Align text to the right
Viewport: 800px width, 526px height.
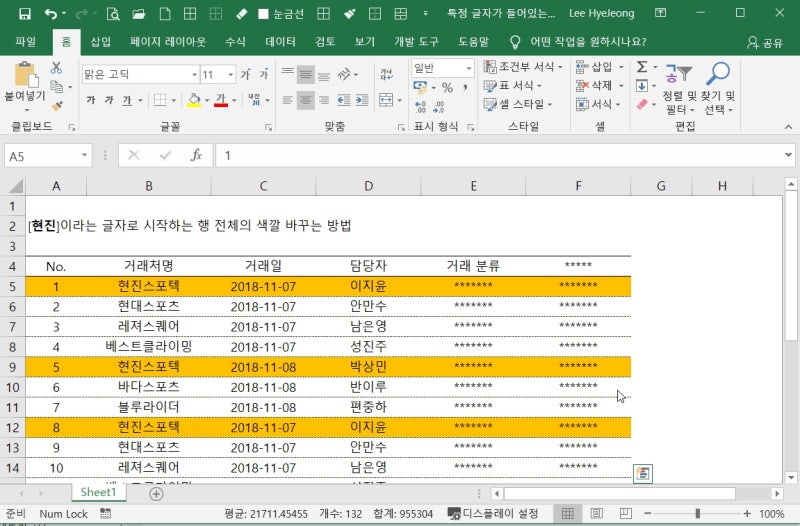[x=323, y=100]
